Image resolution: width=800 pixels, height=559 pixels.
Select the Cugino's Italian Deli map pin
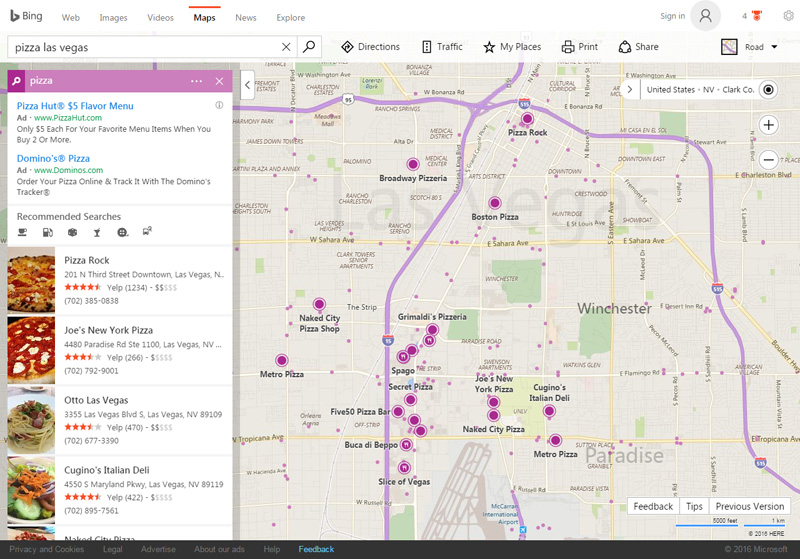[549, 411]
